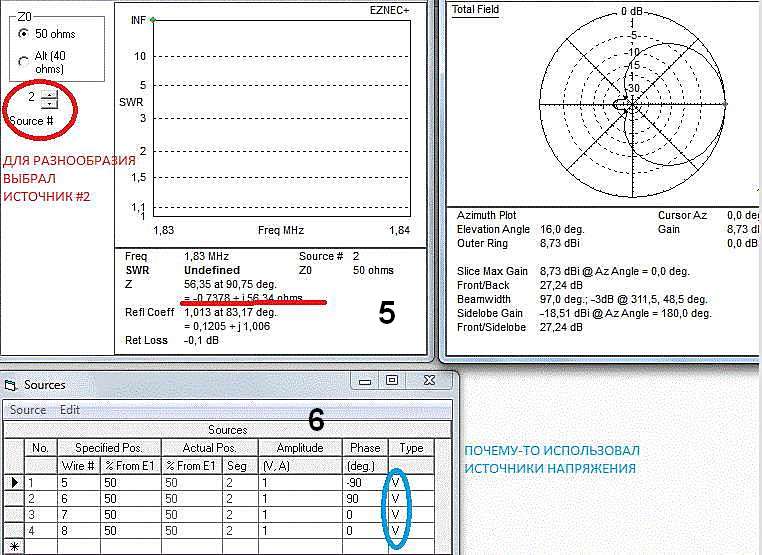Click Front/Back value 27,24 dB

pos(561,285)
